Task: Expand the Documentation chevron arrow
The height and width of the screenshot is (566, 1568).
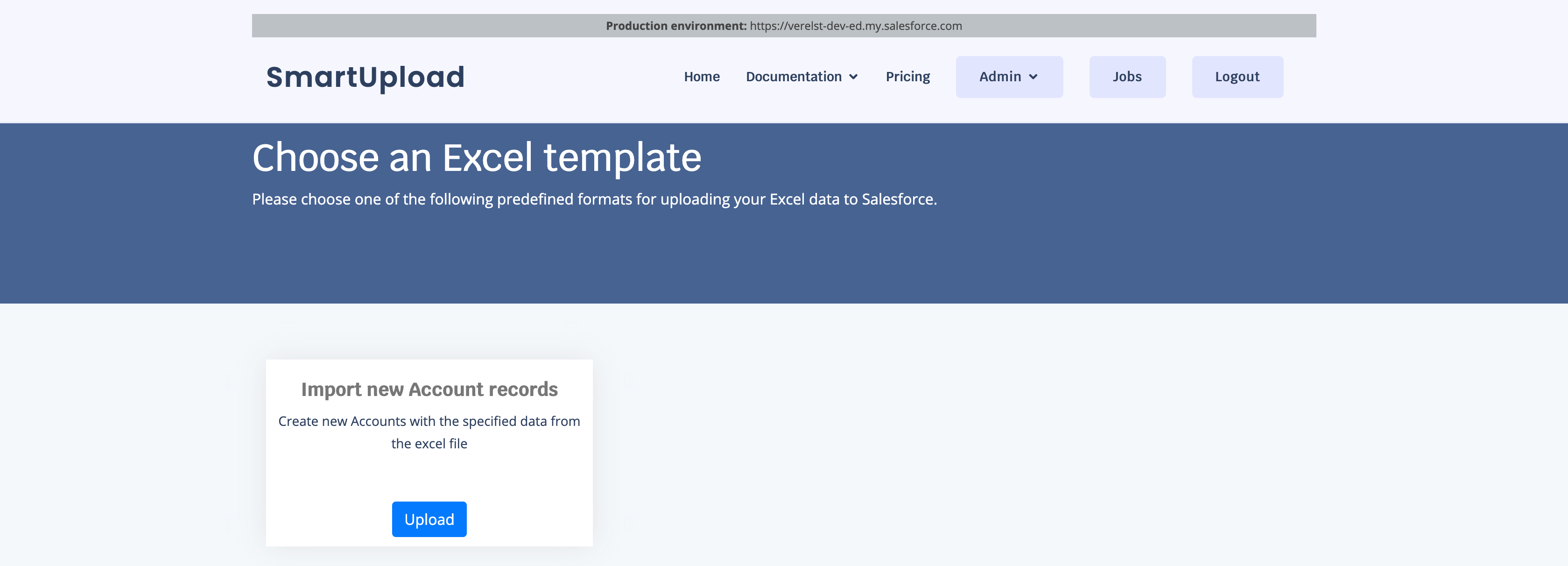Action: coord(853,78)
